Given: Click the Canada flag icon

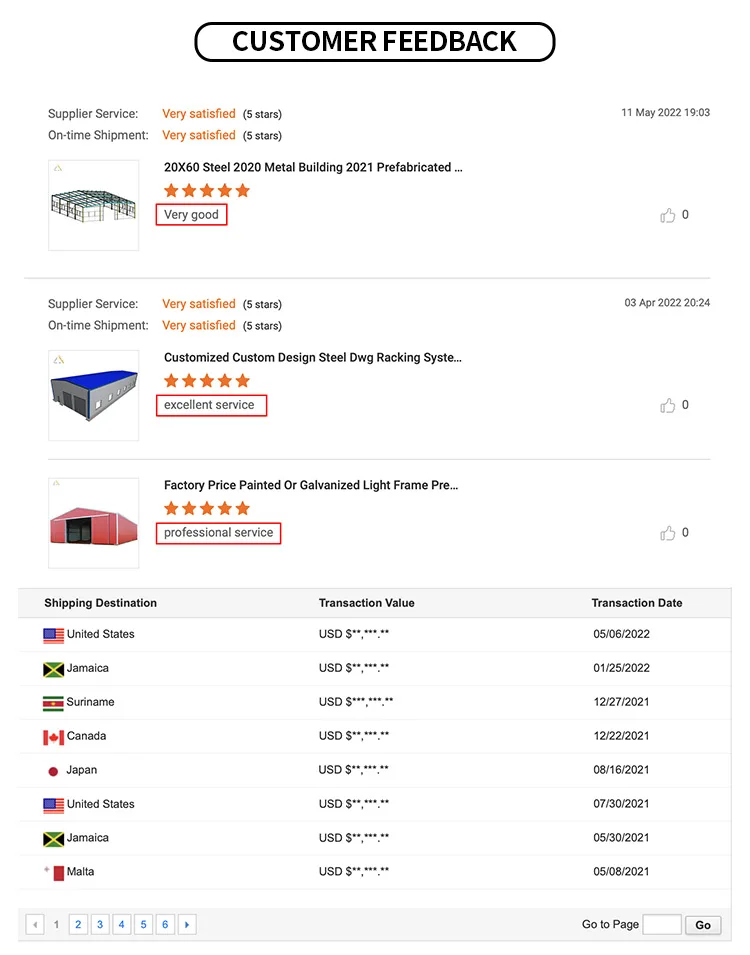Looking at the screenshot, I should [x=53, y=737].
